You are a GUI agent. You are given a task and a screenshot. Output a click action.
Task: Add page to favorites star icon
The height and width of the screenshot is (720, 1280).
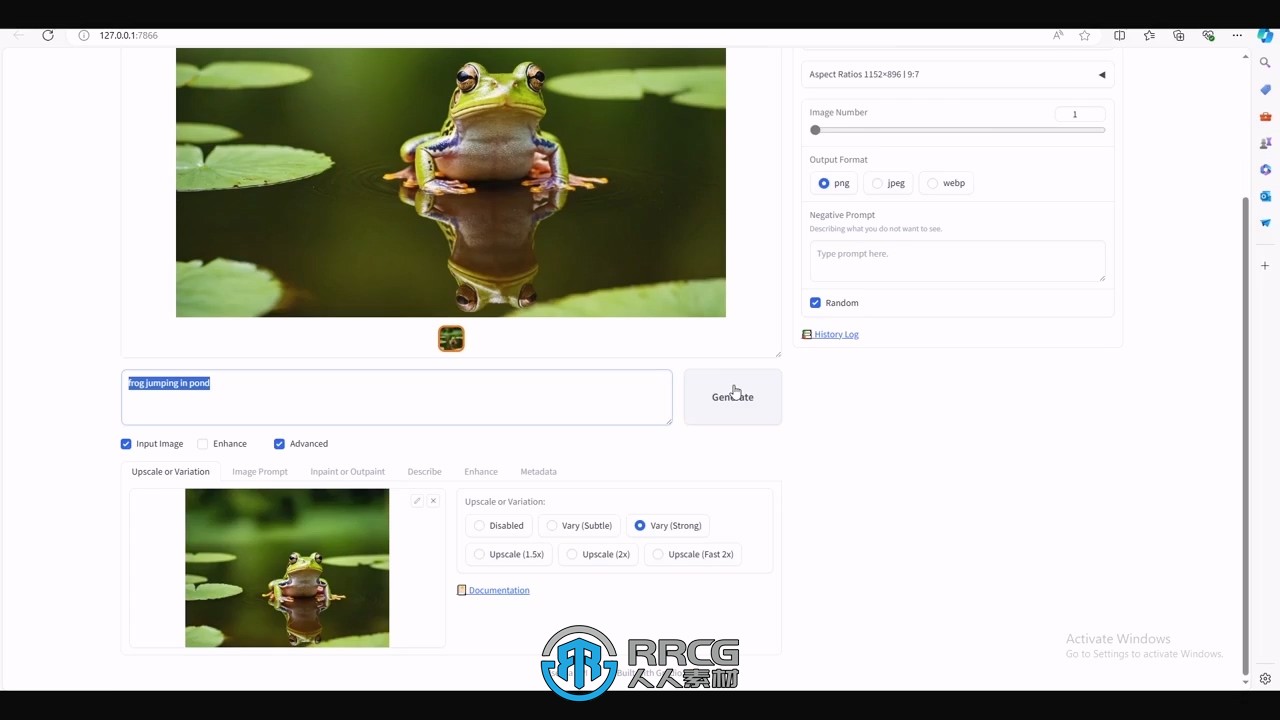(1085, 35)
